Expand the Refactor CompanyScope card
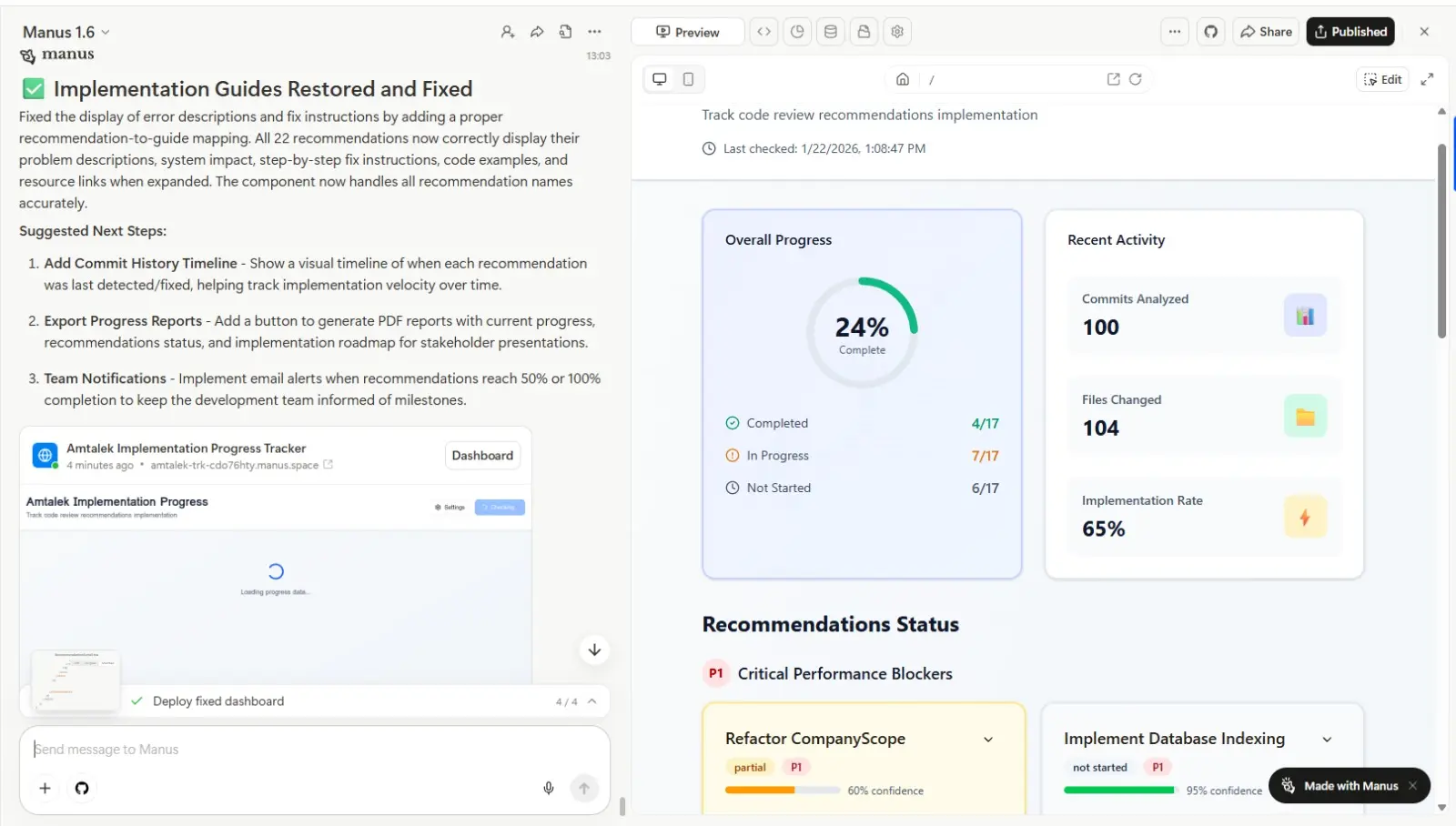Viewport: 1456px width, 826px height. click(988, 740)
